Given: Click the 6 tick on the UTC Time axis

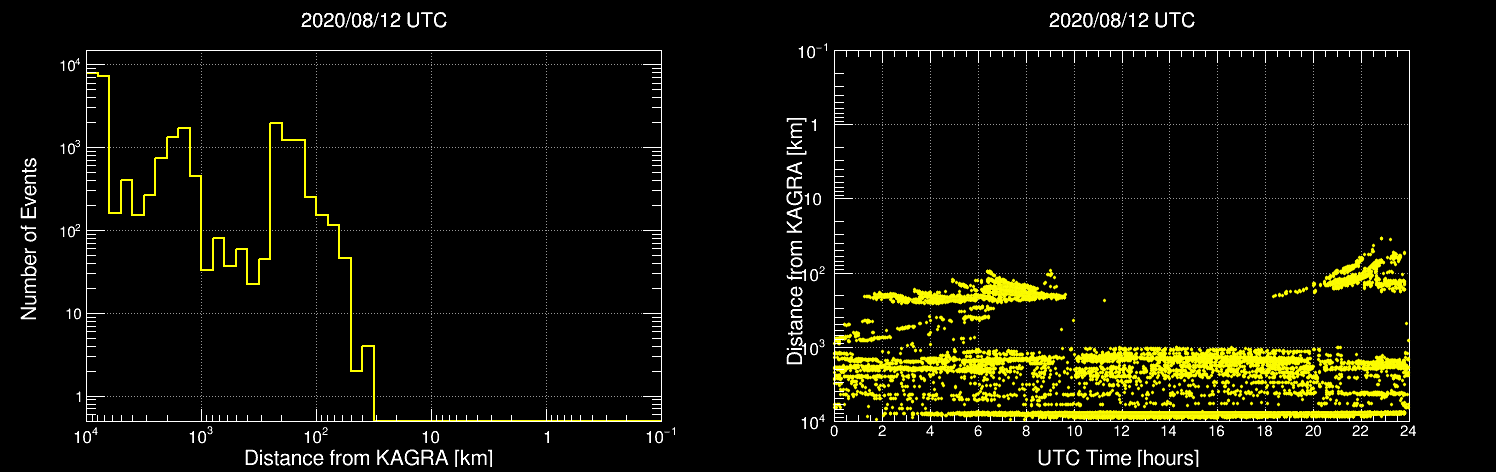Looking at the screenshot, I should coord(978,432).
